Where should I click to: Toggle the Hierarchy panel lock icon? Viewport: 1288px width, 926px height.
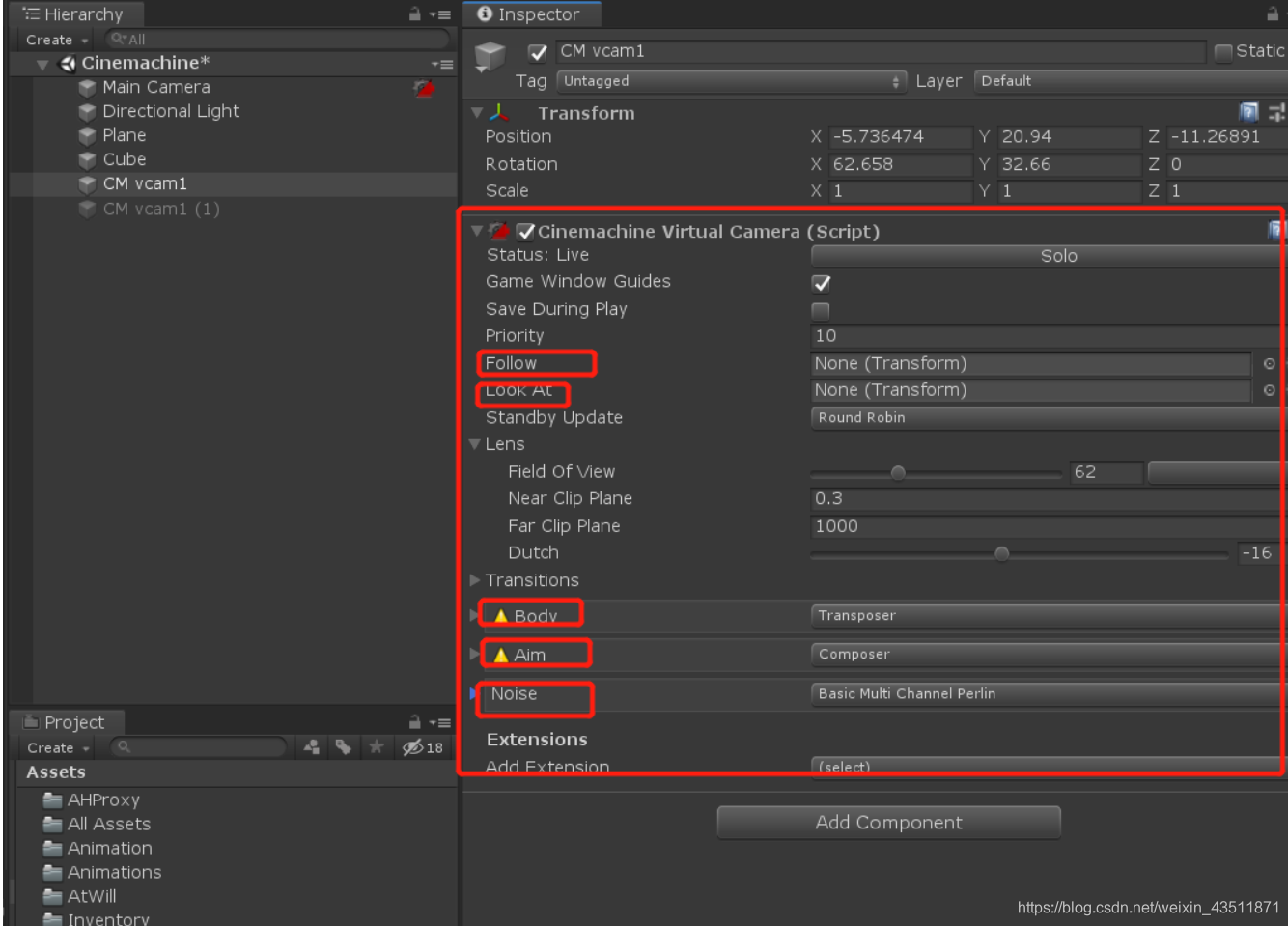pos(414,14)
